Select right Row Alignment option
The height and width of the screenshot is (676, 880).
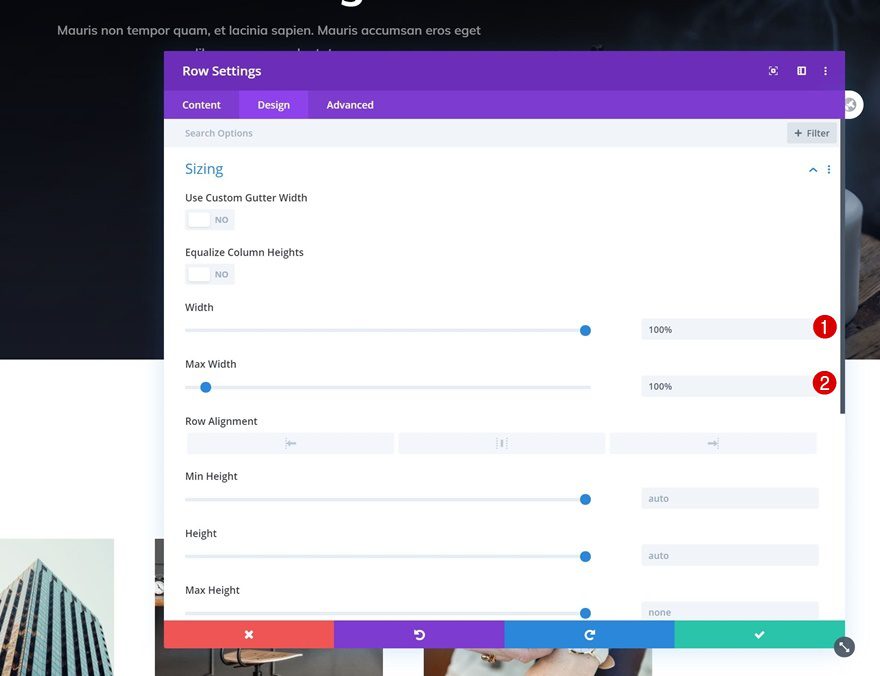pyautogui.click(x=713, y=443)
